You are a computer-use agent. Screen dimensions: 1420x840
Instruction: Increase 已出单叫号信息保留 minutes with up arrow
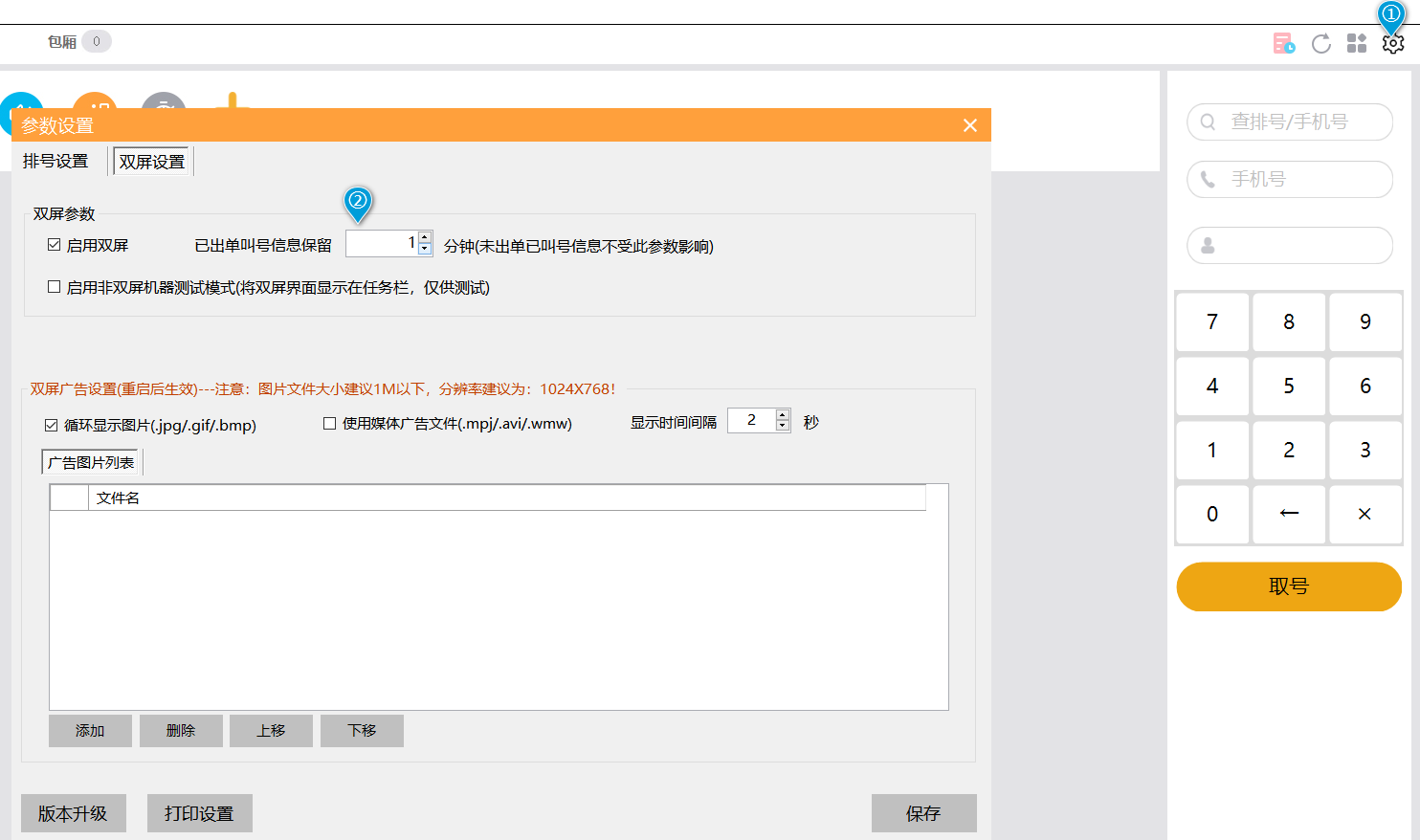click(425, 237)
